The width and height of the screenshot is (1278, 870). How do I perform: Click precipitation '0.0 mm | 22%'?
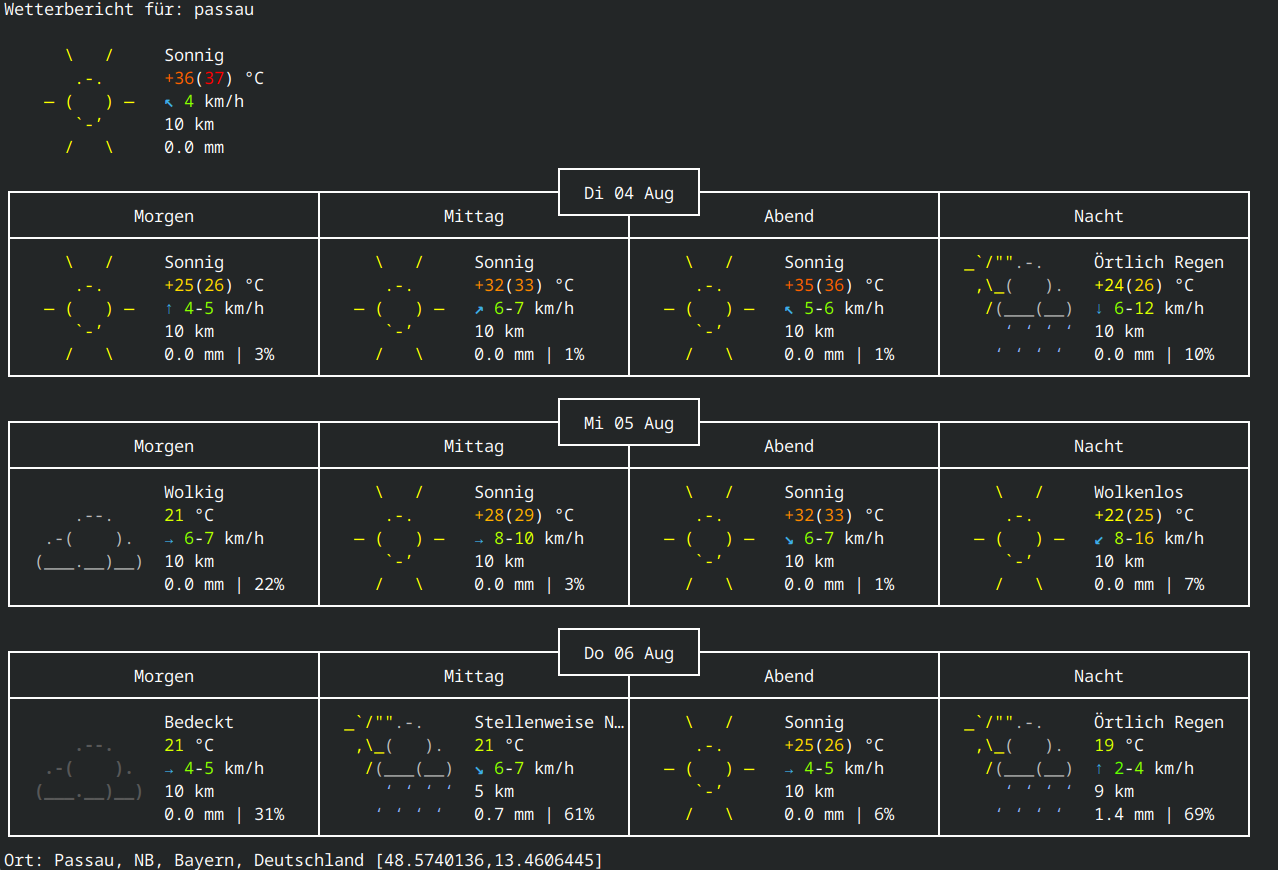point(224,584)
